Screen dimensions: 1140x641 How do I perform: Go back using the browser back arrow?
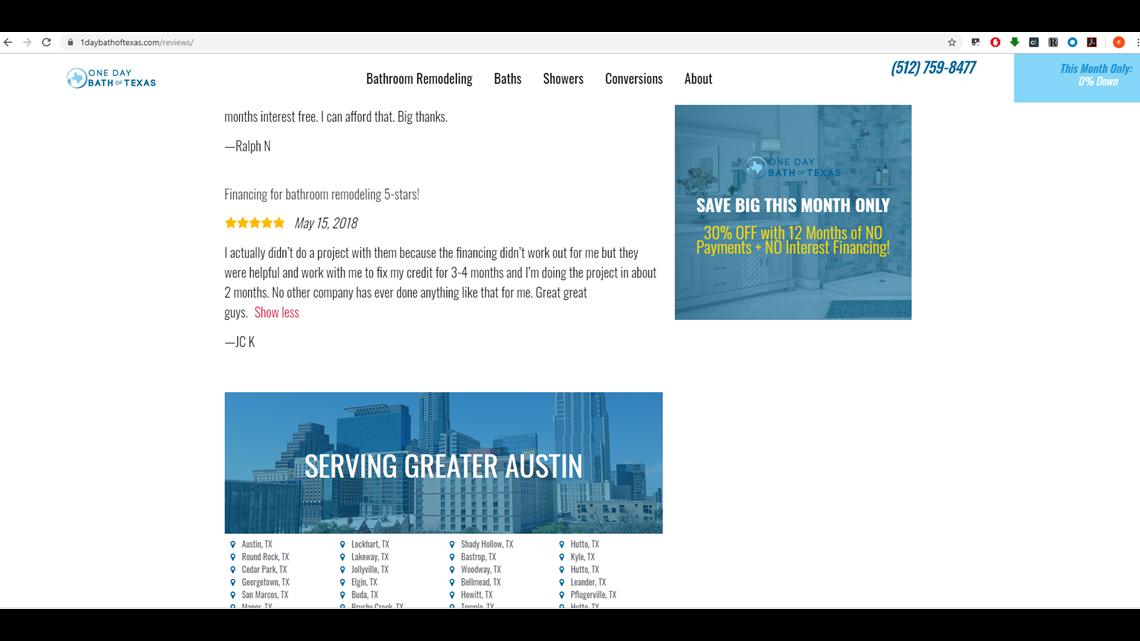click(x=8, y=42)
